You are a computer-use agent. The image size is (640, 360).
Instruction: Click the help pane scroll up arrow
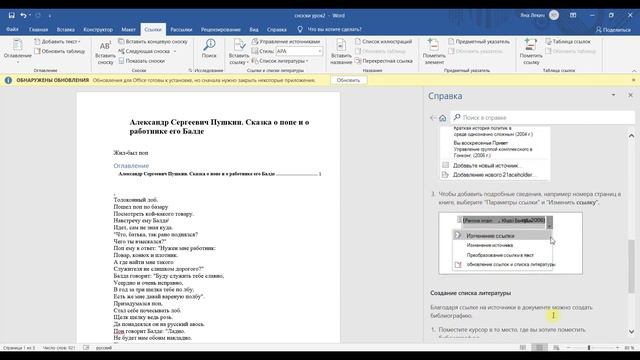[x=631, y=136]
